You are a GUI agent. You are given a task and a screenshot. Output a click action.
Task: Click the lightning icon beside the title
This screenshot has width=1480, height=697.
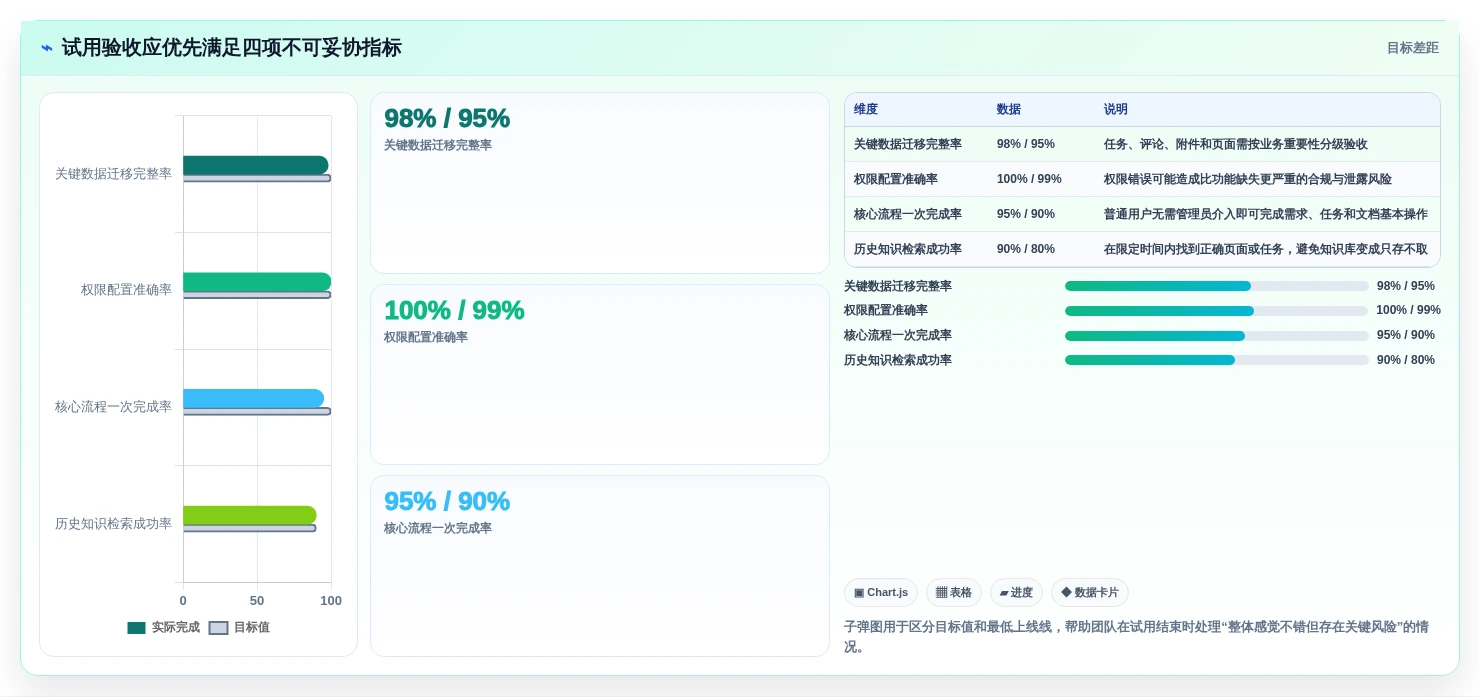(47, 48)
